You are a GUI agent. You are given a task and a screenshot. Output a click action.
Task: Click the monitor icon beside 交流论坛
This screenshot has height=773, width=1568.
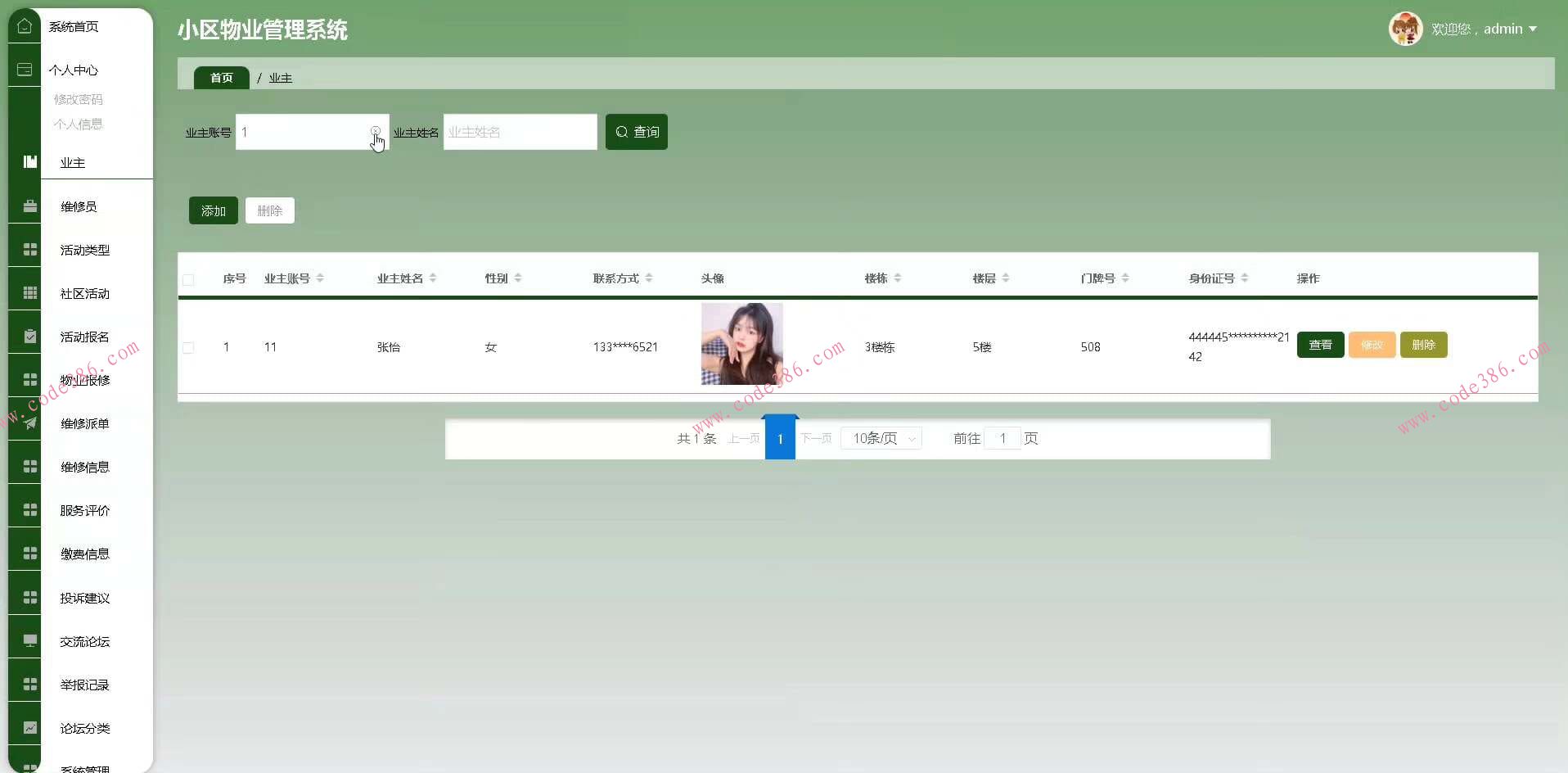pos(30,640)
